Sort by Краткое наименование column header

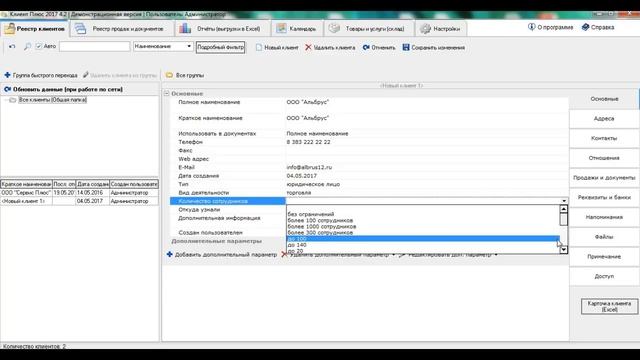[x=26, y=184]
